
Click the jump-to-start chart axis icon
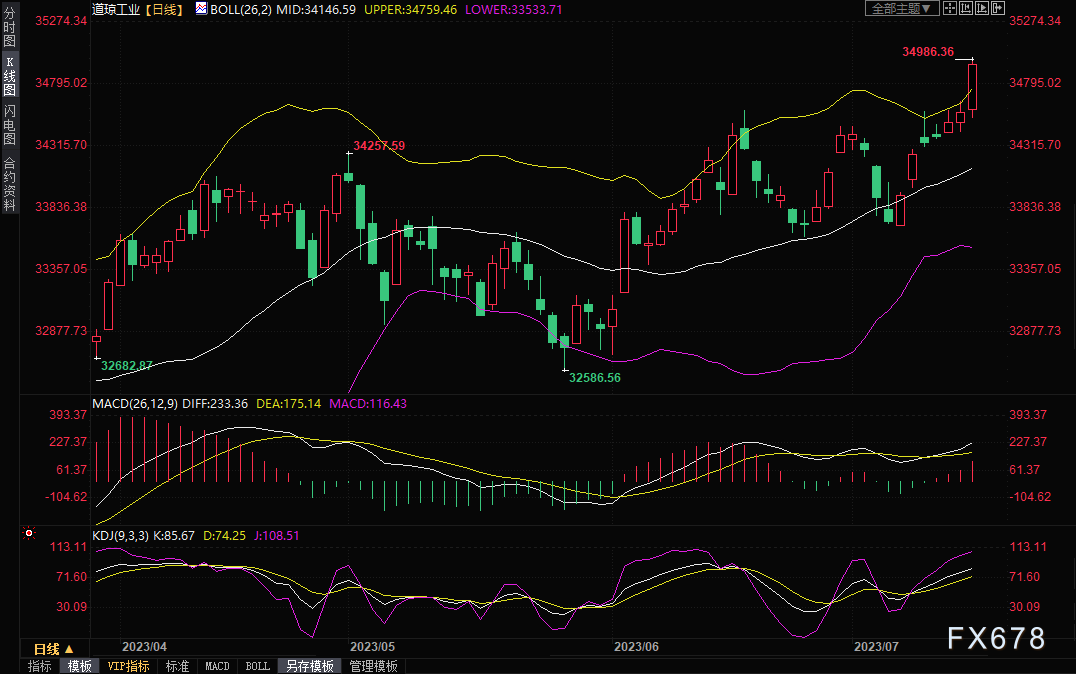pos(966,8)
